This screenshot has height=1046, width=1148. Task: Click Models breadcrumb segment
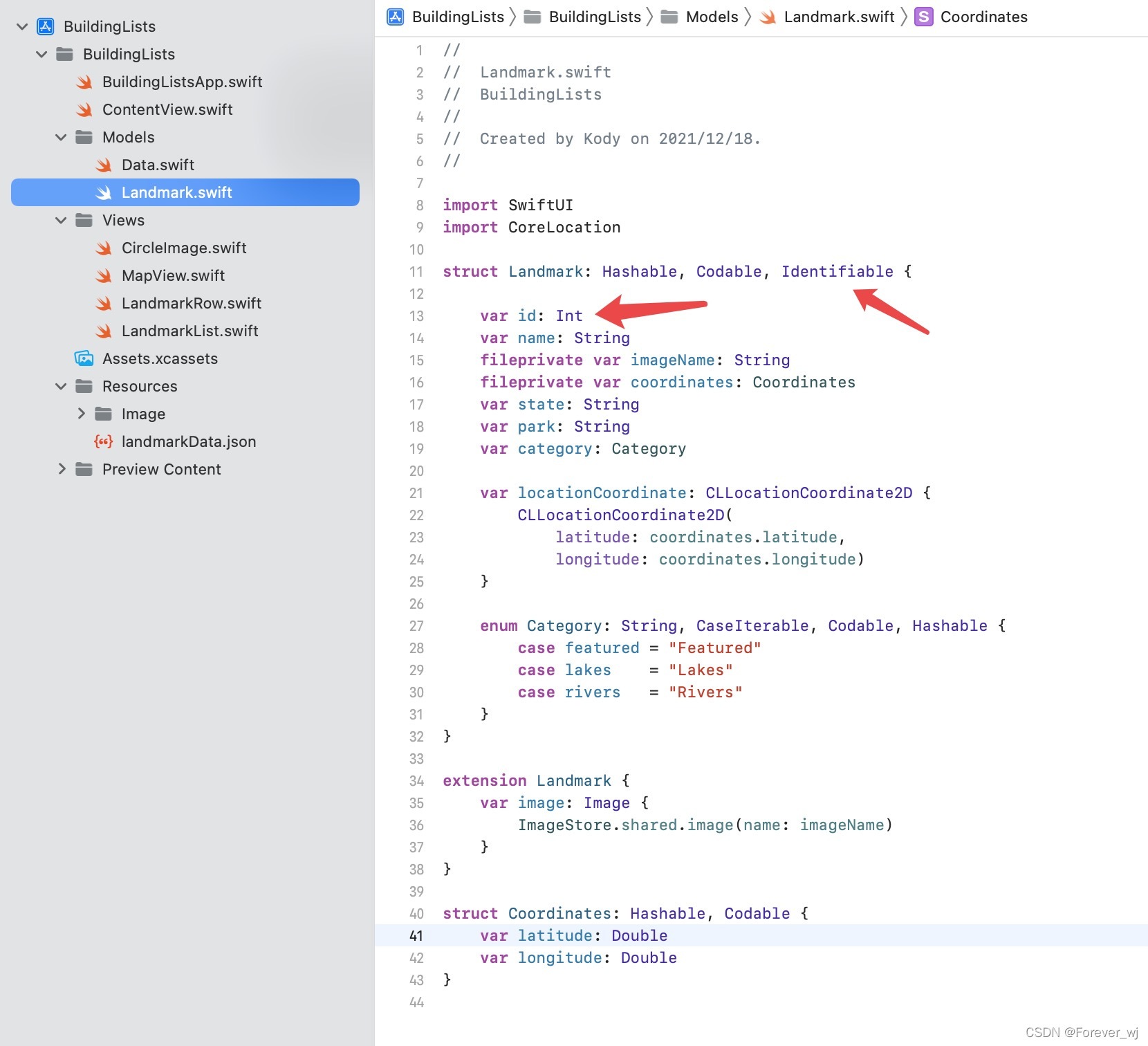pos(712,17)
